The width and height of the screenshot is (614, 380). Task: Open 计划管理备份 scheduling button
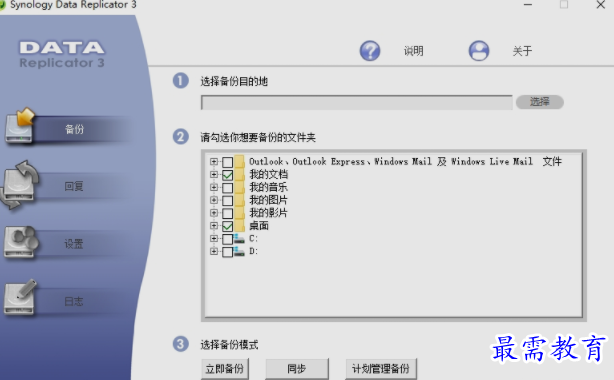(381, 369)
